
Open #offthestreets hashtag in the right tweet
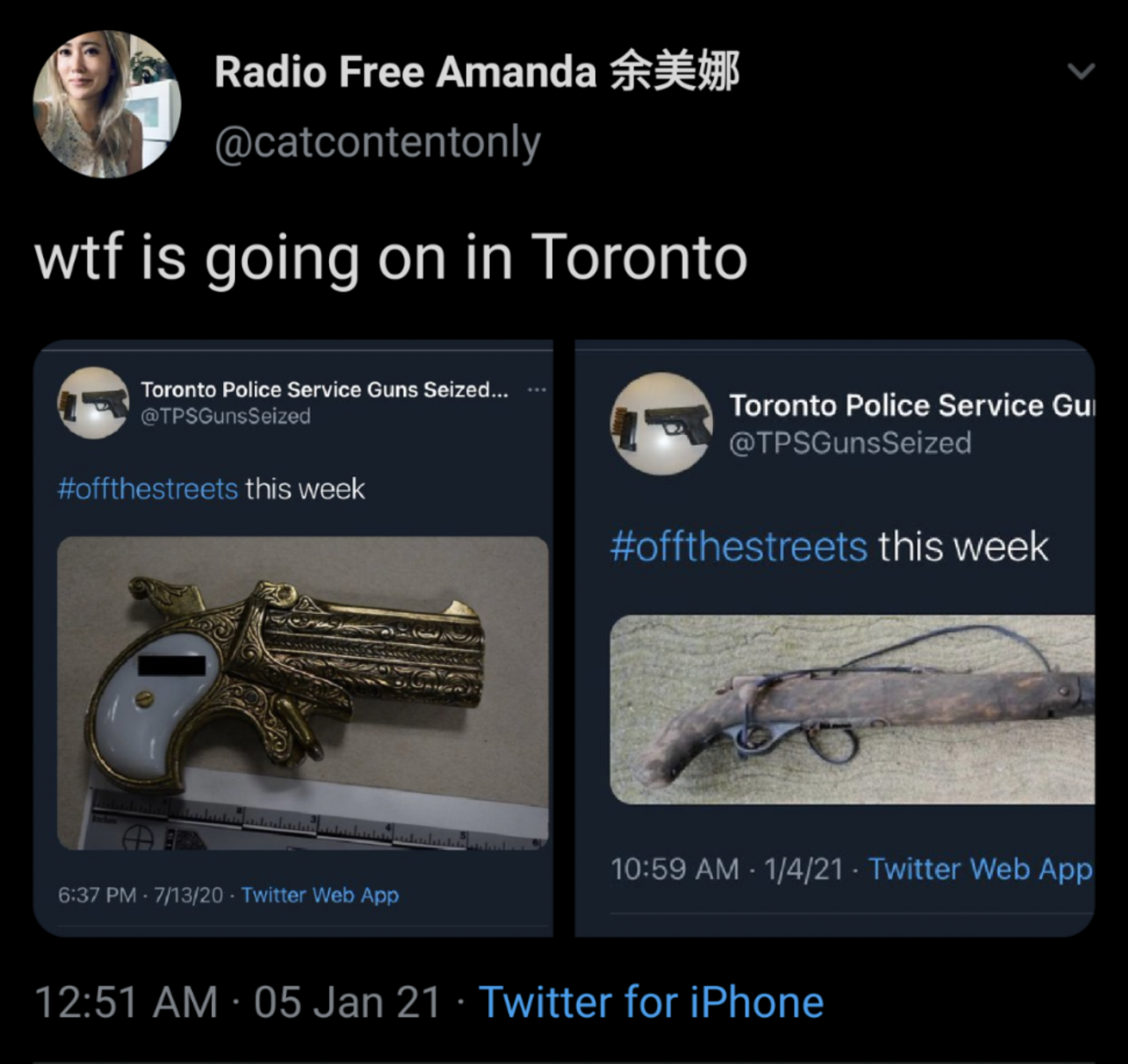(x=739, y=546)
